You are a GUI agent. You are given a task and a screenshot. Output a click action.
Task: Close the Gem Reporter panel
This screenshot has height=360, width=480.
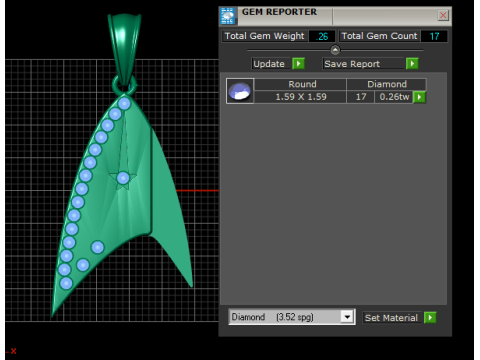pos(443,15)
